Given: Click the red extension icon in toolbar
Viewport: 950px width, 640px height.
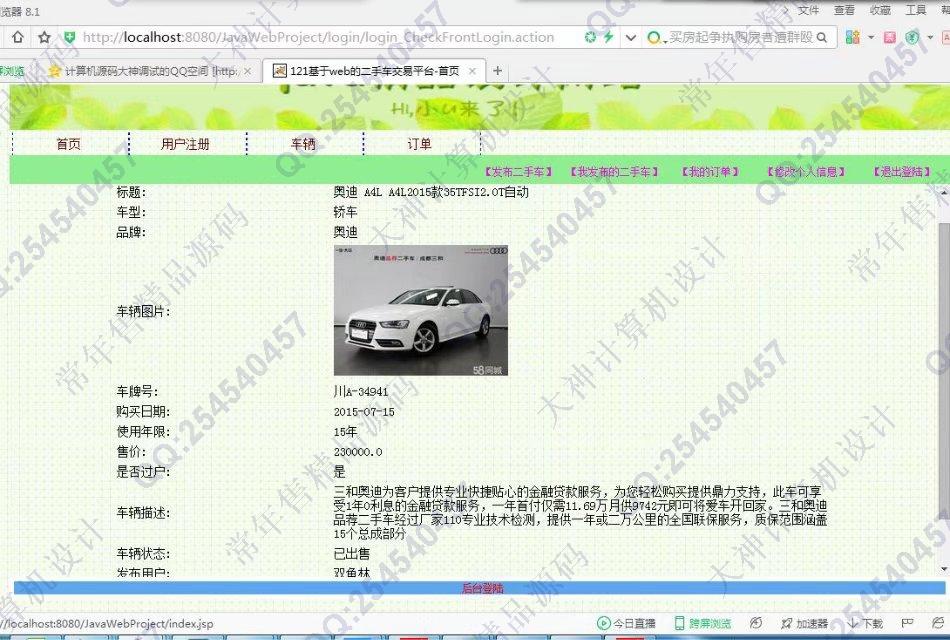Looking at the screenshot, I should [x=889, y=38].
